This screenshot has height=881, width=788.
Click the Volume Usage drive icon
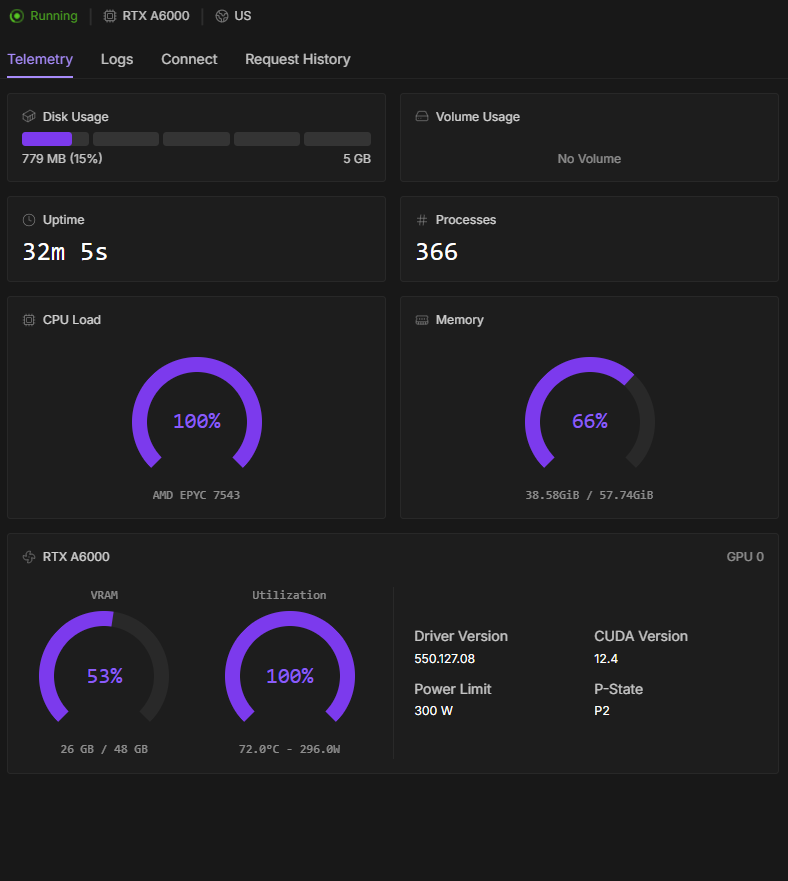click(422, 116)
